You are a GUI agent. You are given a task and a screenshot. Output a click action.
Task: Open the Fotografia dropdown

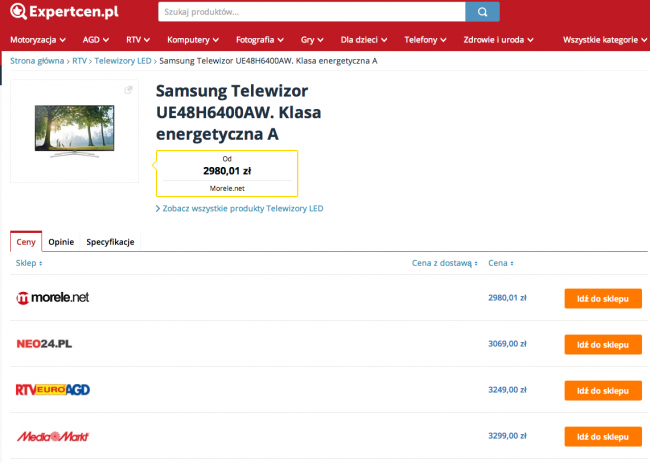(x=260, y=40)
